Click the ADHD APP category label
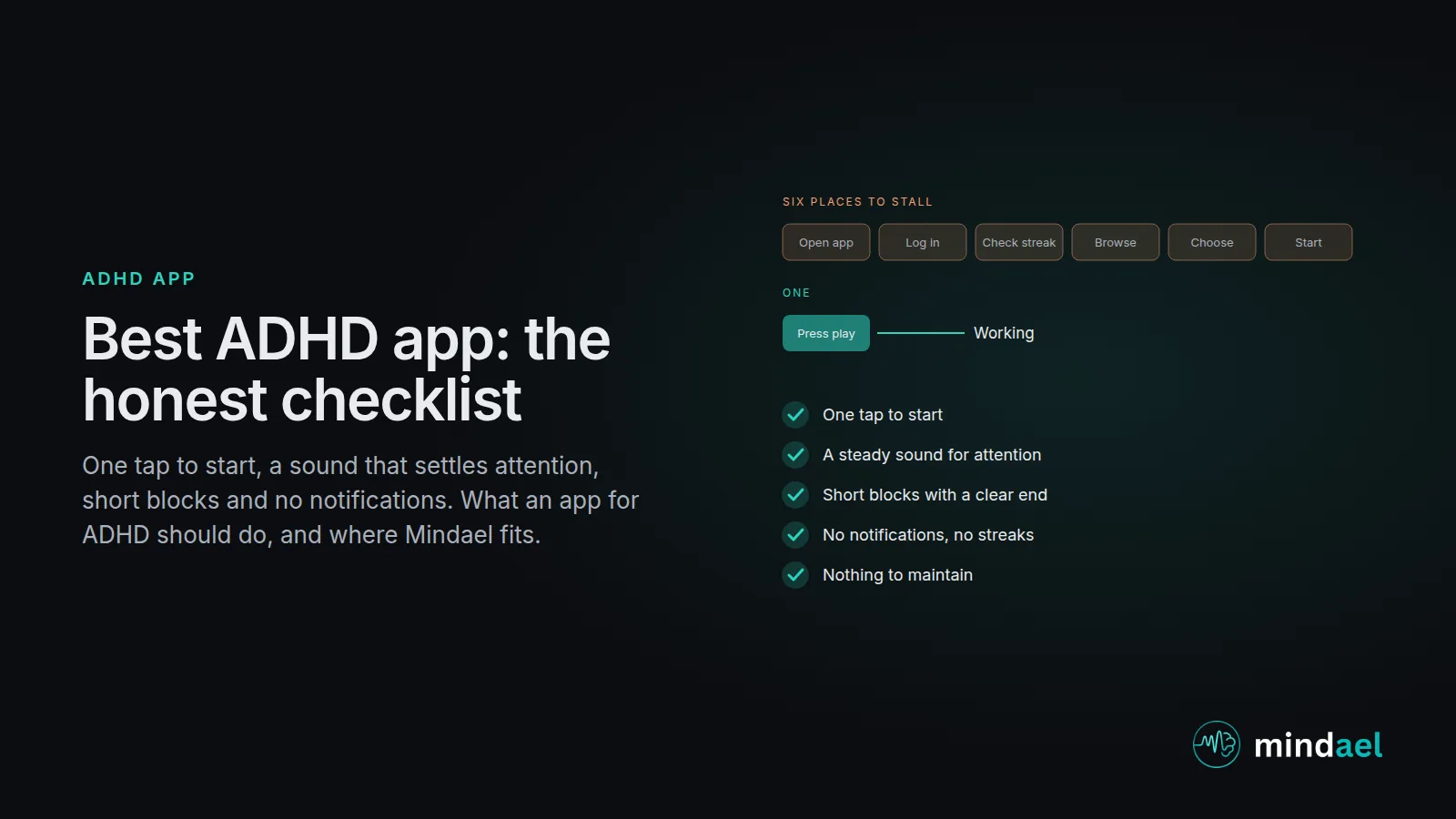1456x819 pixels. 138,278
